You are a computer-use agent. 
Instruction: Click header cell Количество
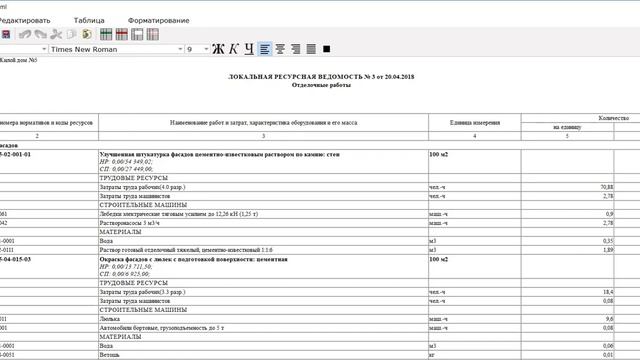pos(613,118)
